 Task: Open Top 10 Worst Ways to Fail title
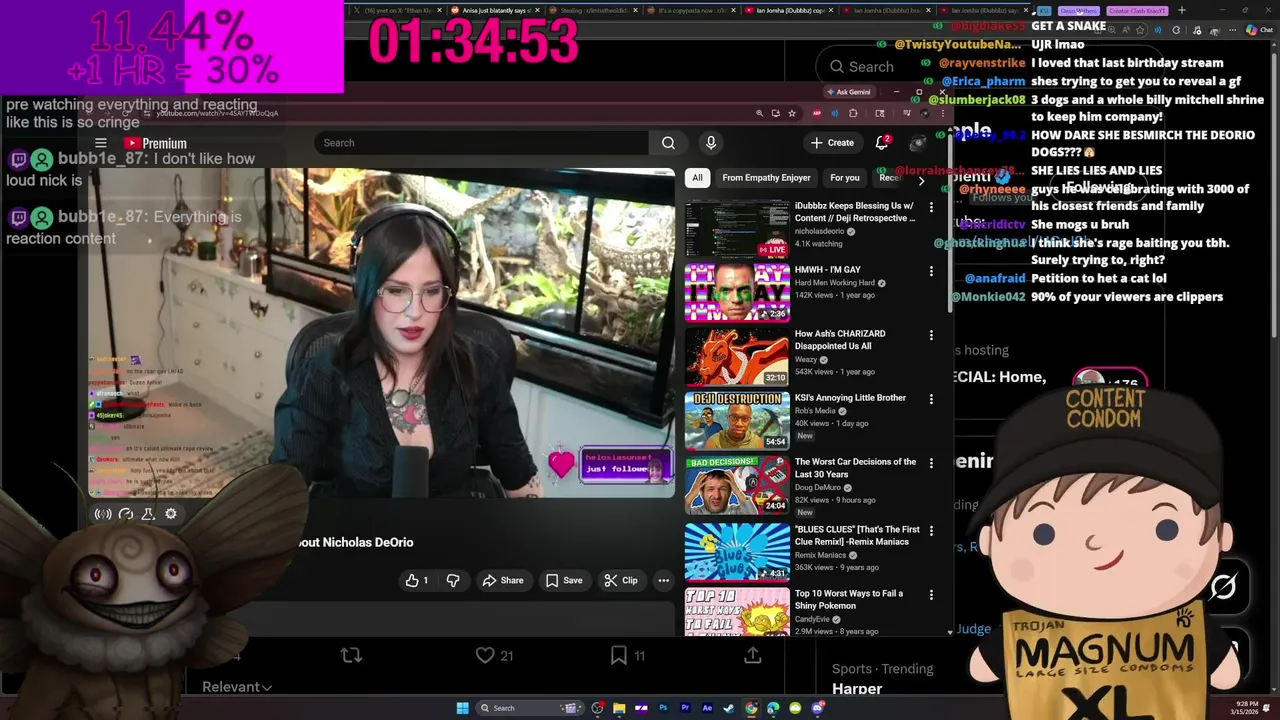849,599
